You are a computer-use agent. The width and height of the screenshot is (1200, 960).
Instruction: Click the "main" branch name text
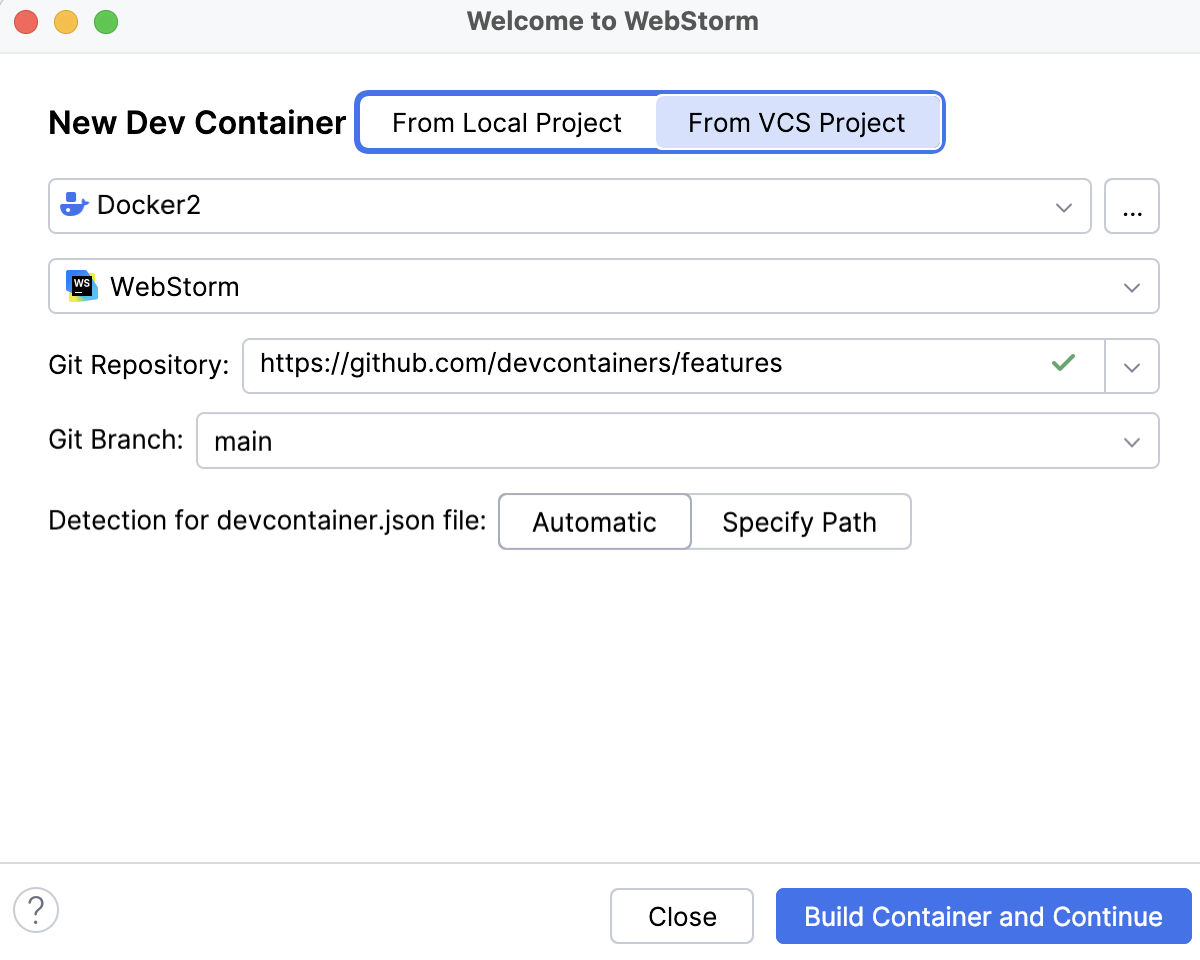click(243, 441)
